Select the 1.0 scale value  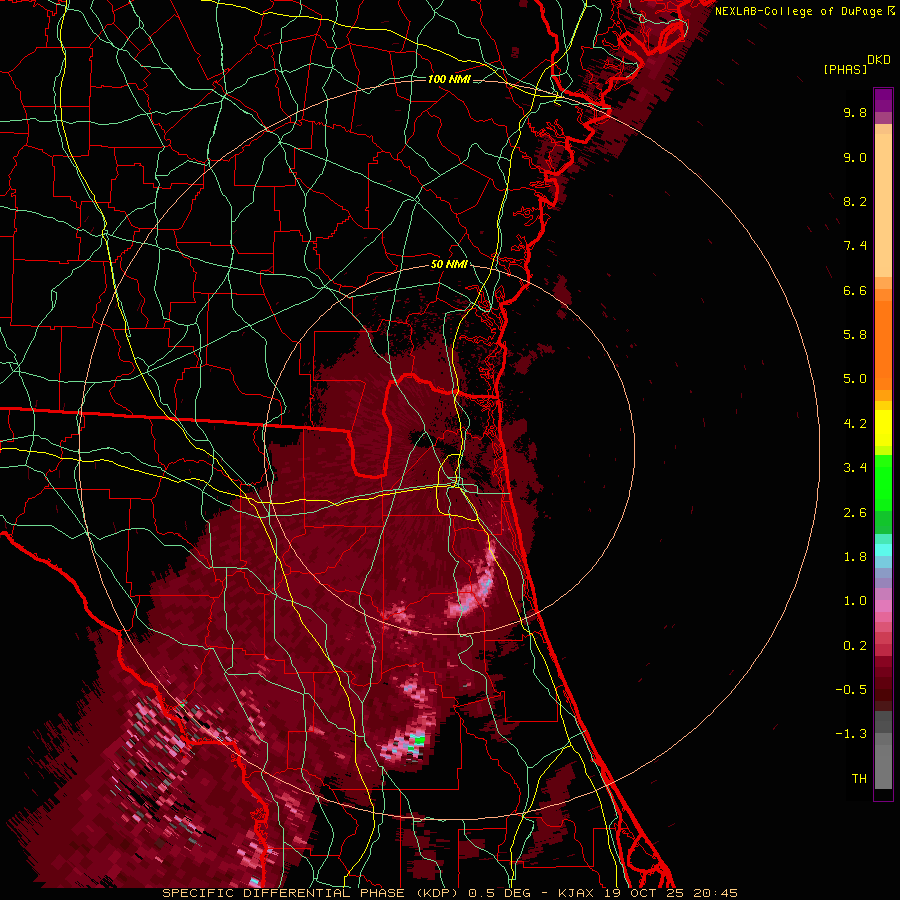tap(855, 601)
